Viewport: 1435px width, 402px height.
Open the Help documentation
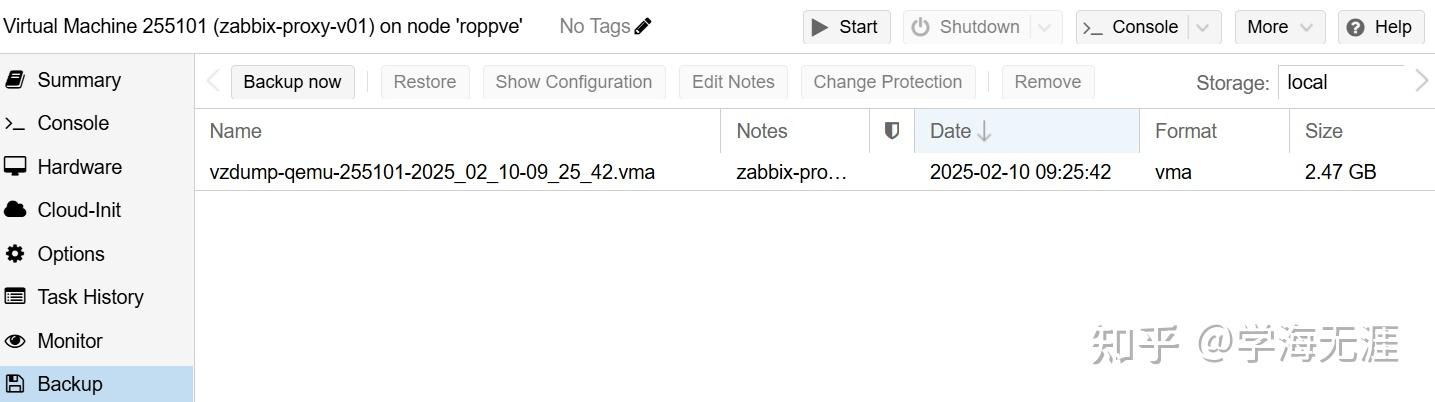pos(1381,27)
